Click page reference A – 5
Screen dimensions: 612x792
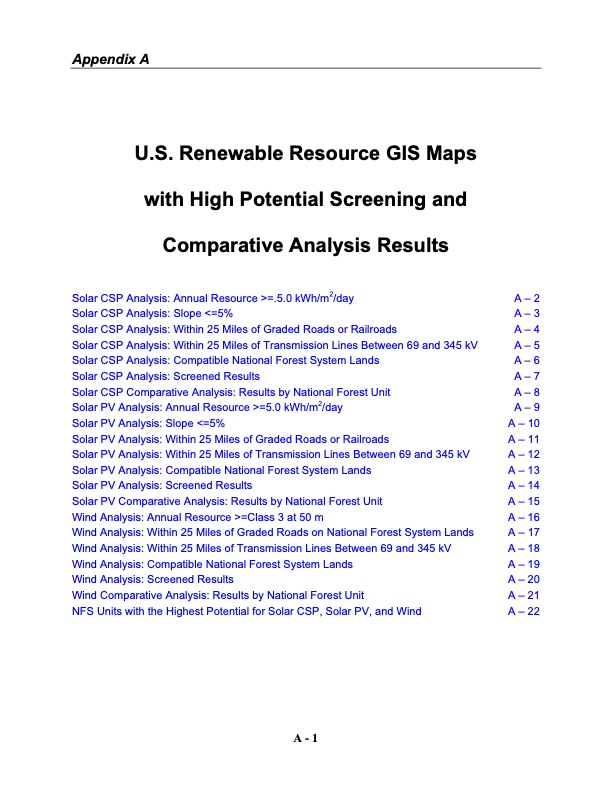[527, 345]
